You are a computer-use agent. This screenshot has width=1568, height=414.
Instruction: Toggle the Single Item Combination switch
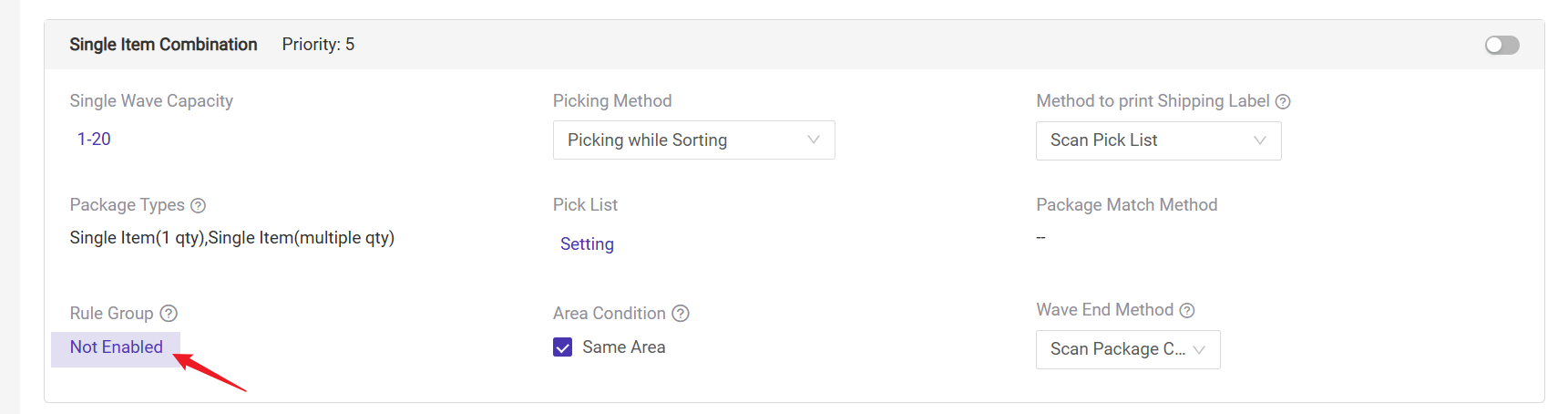(x=1501, y=45)
